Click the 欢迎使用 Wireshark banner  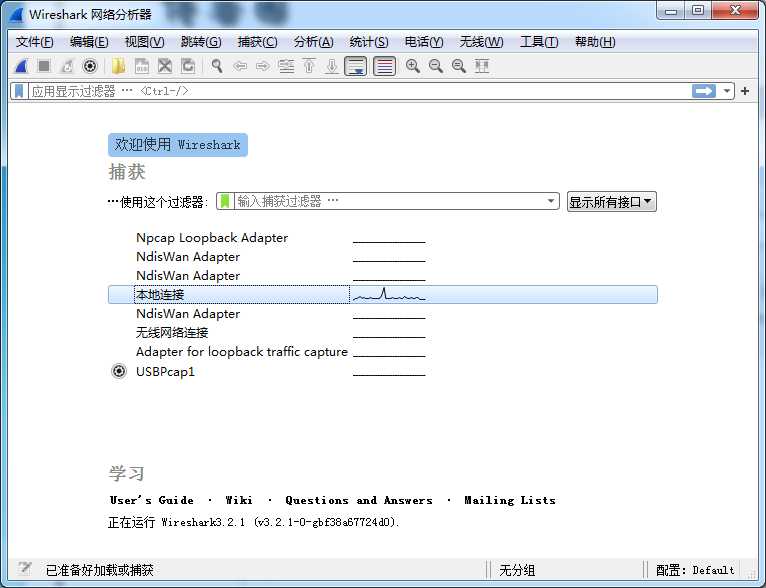[178, 145]
